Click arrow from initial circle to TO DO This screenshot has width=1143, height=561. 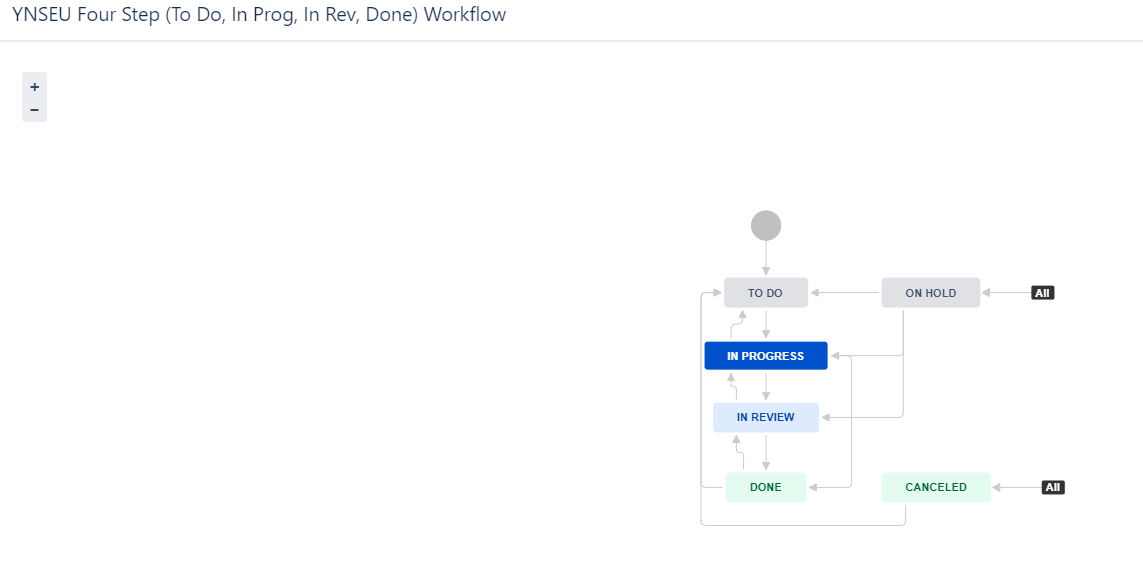(x=765, y=259)
